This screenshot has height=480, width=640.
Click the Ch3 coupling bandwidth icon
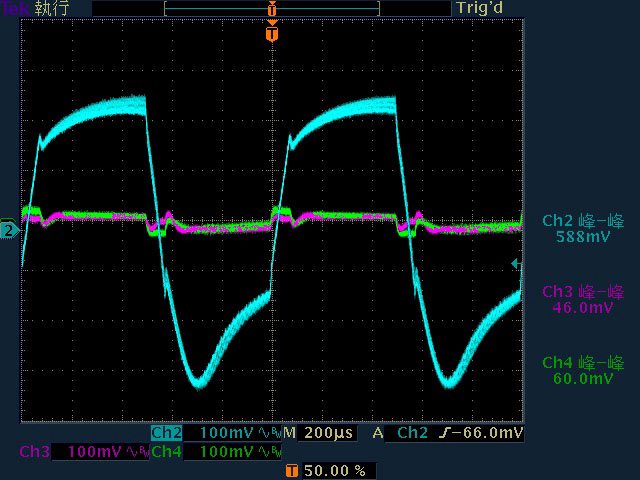pyautogui.click(x=137, y=452)
